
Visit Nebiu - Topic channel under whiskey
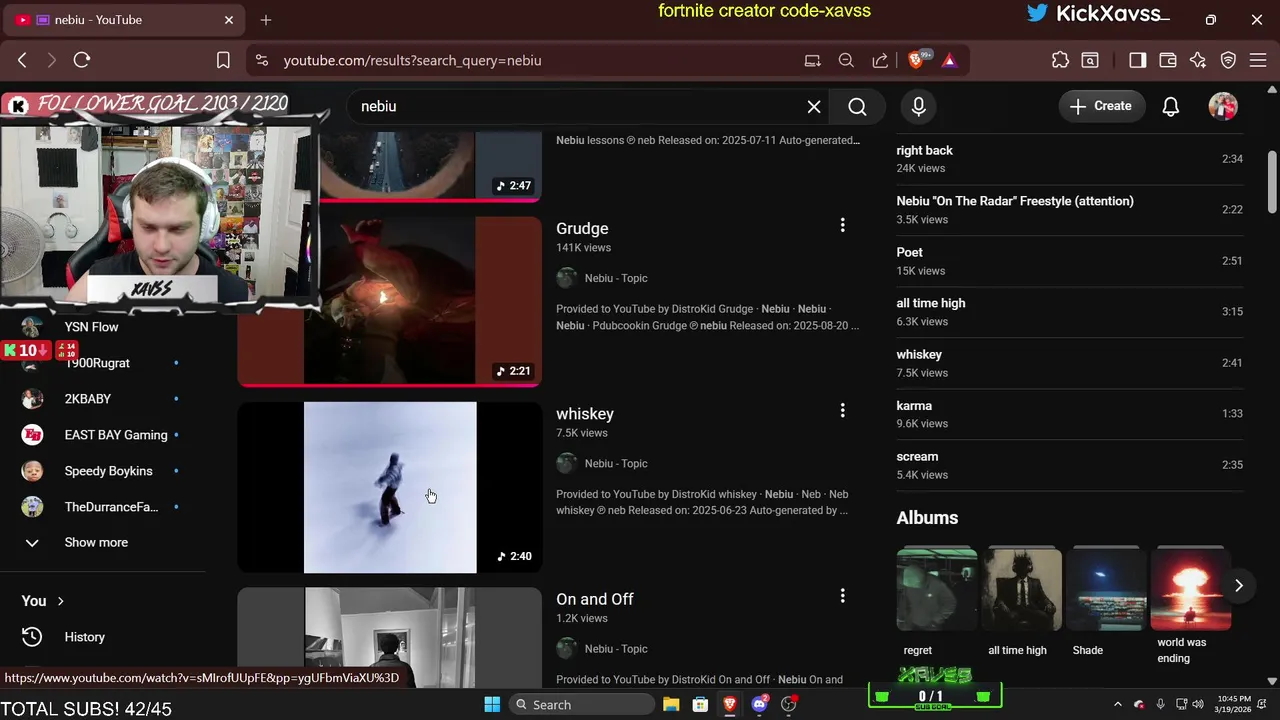click(x=616, y=463)
